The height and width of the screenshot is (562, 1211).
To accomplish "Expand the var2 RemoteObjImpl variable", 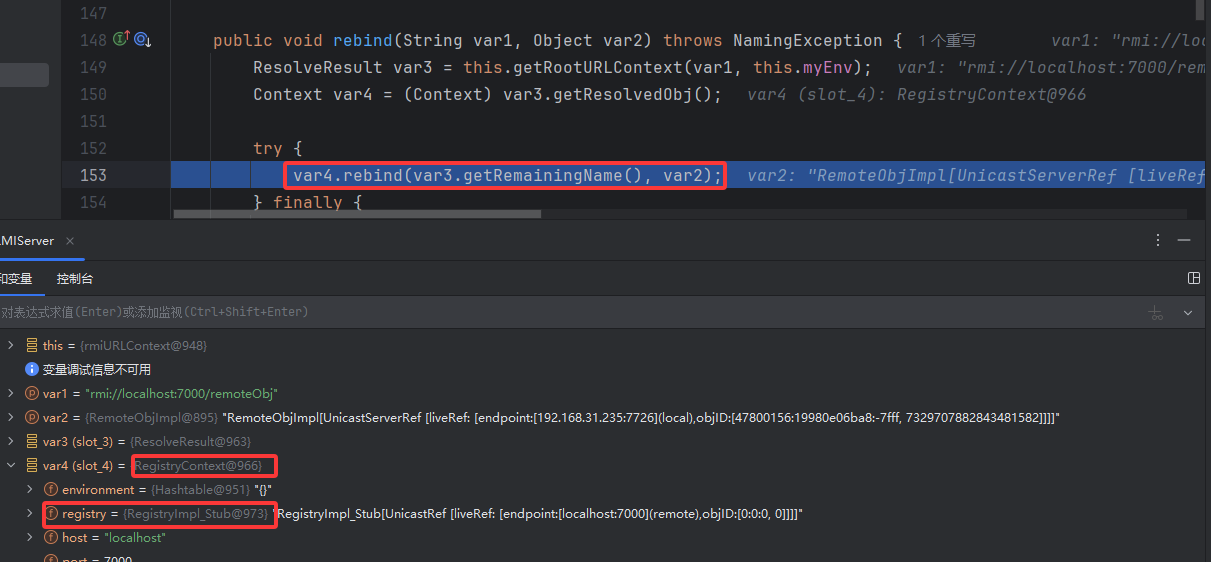I will (x=11, y=417).
